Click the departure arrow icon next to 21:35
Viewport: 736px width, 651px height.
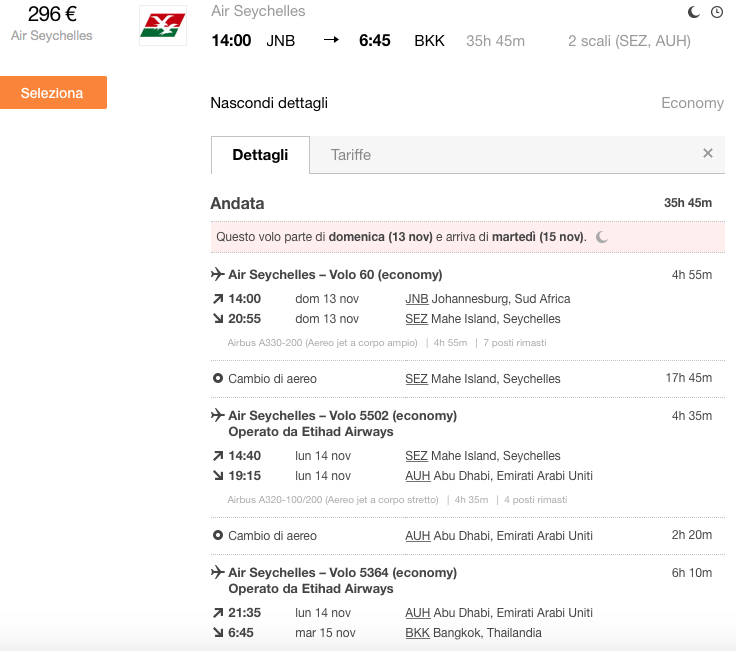pos(218,613)
